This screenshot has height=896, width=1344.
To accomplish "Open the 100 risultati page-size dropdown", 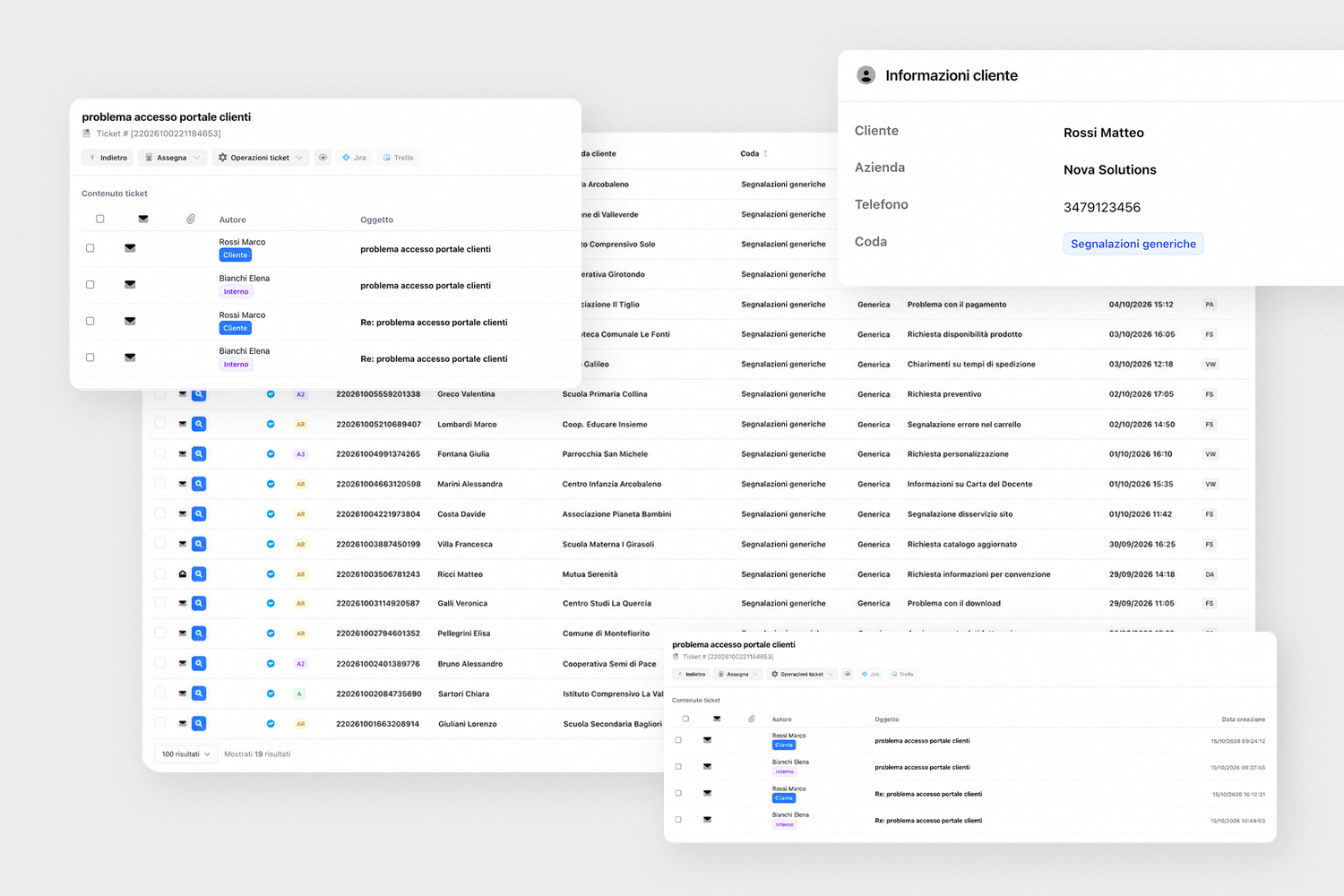I will (186, 754).
